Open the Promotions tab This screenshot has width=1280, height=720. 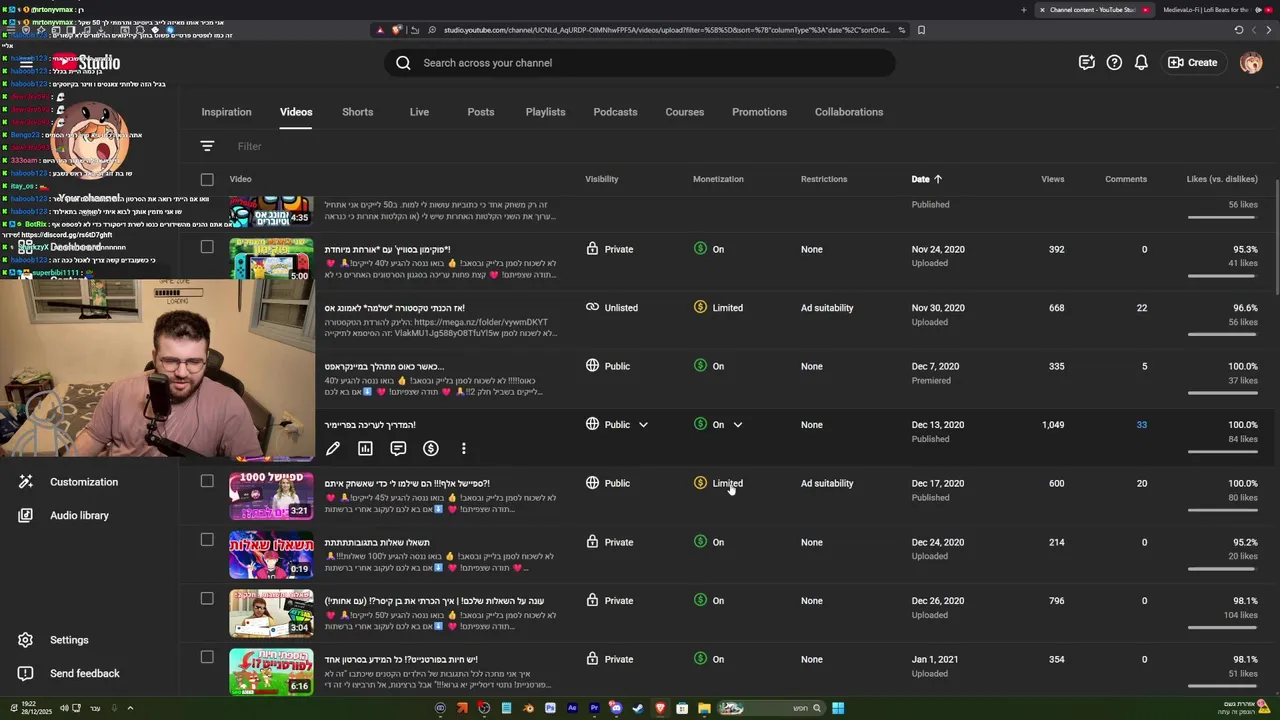(759, 112)
